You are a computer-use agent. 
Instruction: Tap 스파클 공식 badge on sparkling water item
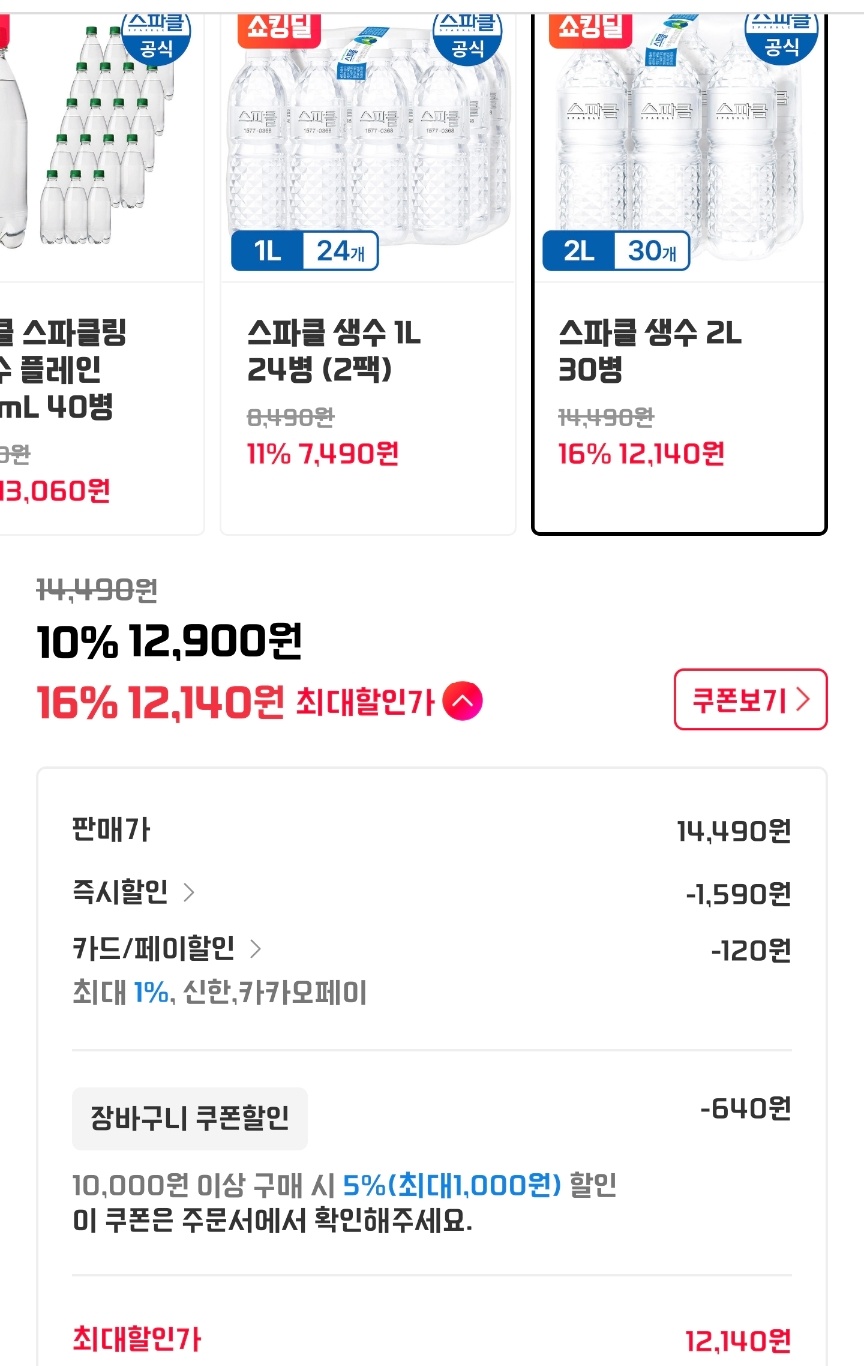click(x=157, y=35)
